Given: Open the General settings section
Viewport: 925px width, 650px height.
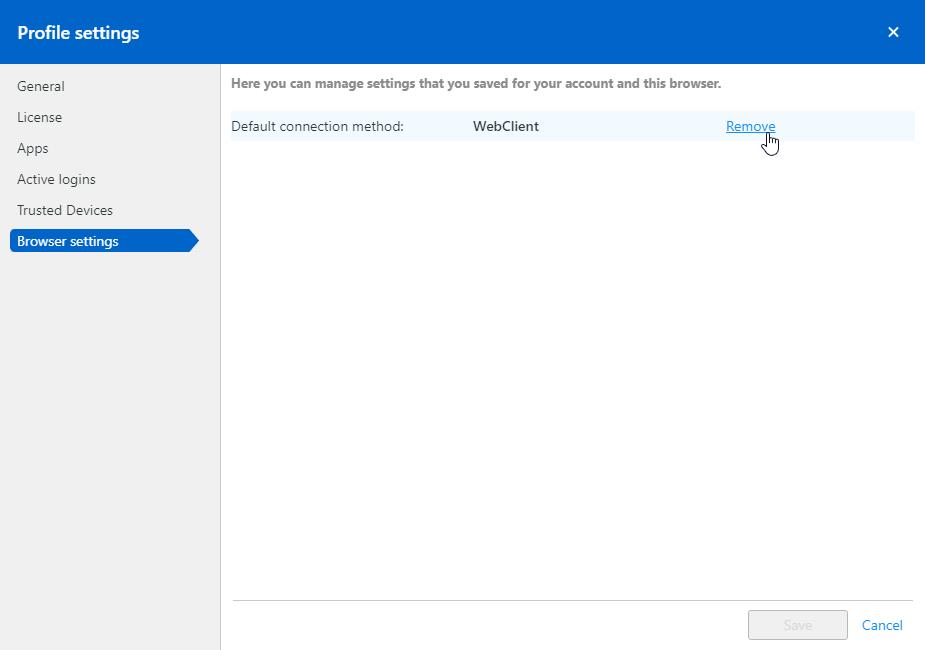Looking at the screenshot, I should [41, 86].
